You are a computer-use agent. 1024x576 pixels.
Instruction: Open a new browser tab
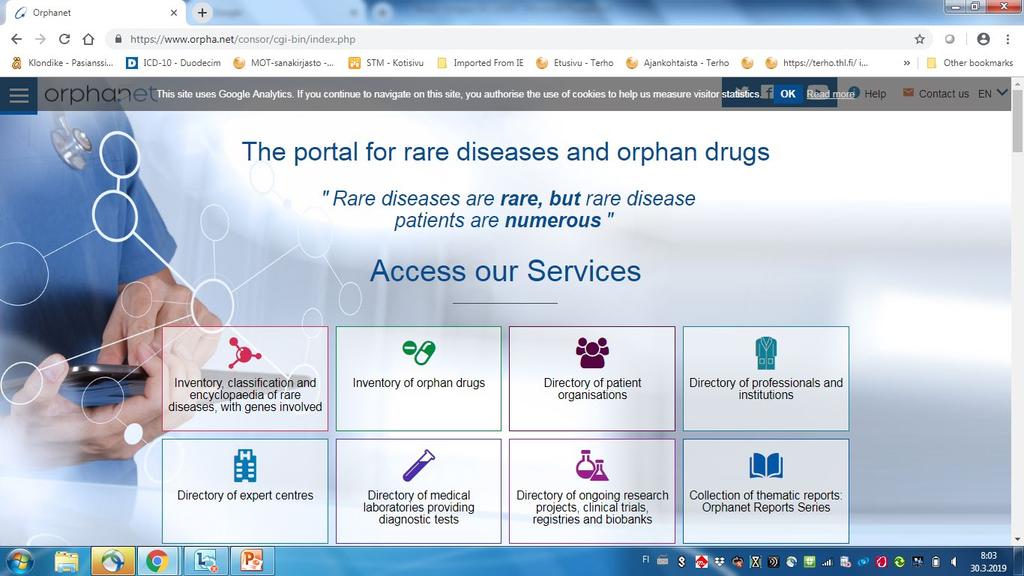pyautogui.click(x=202, y=12)
